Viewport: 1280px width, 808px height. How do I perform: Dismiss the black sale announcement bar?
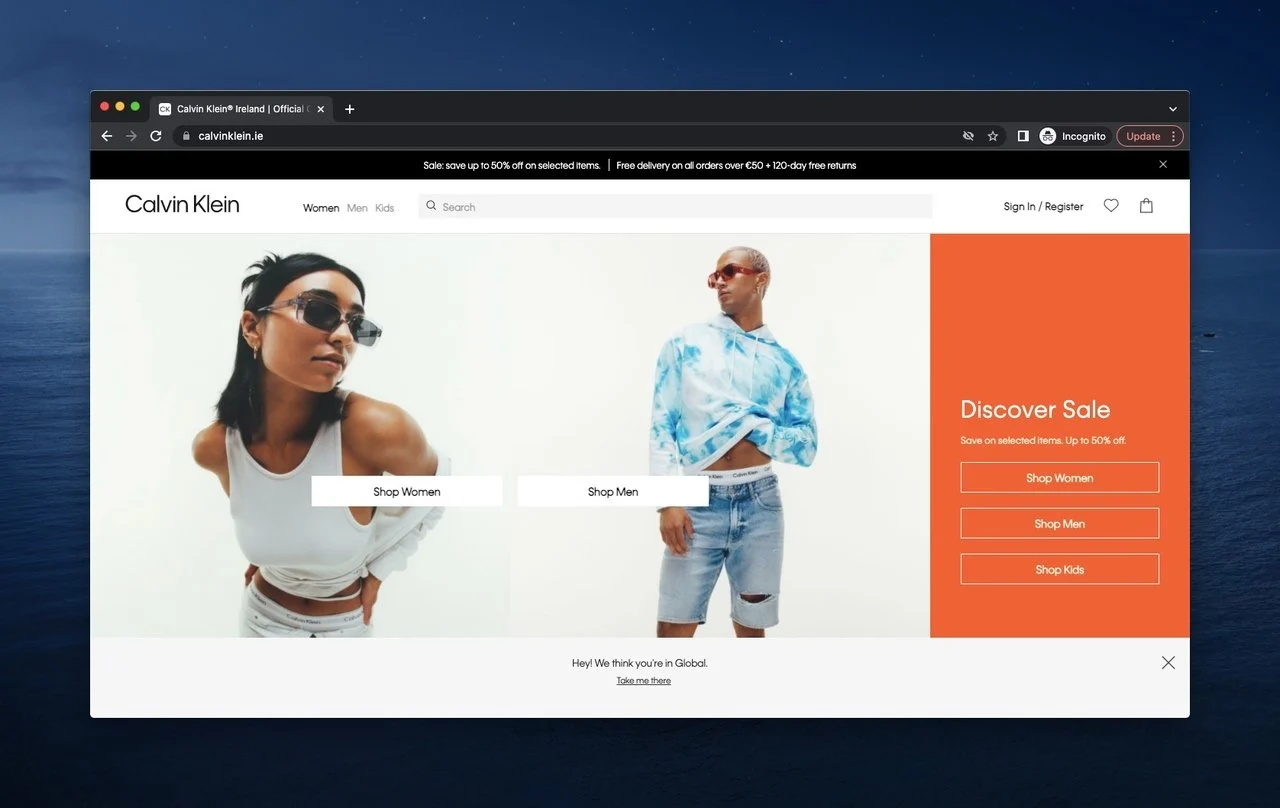coord(1163,164)
